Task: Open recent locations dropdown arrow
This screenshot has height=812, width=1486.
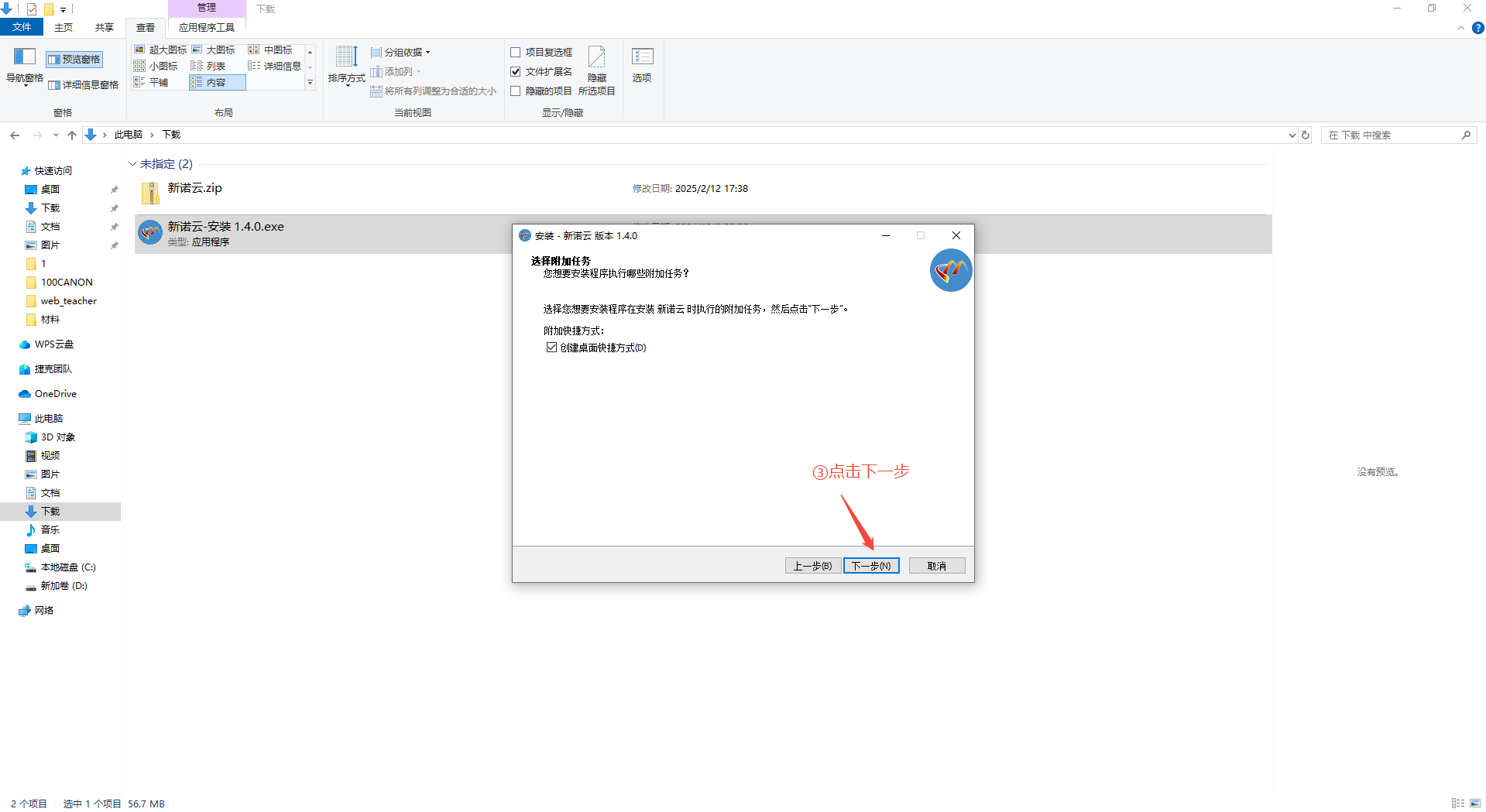Action: 56,135
